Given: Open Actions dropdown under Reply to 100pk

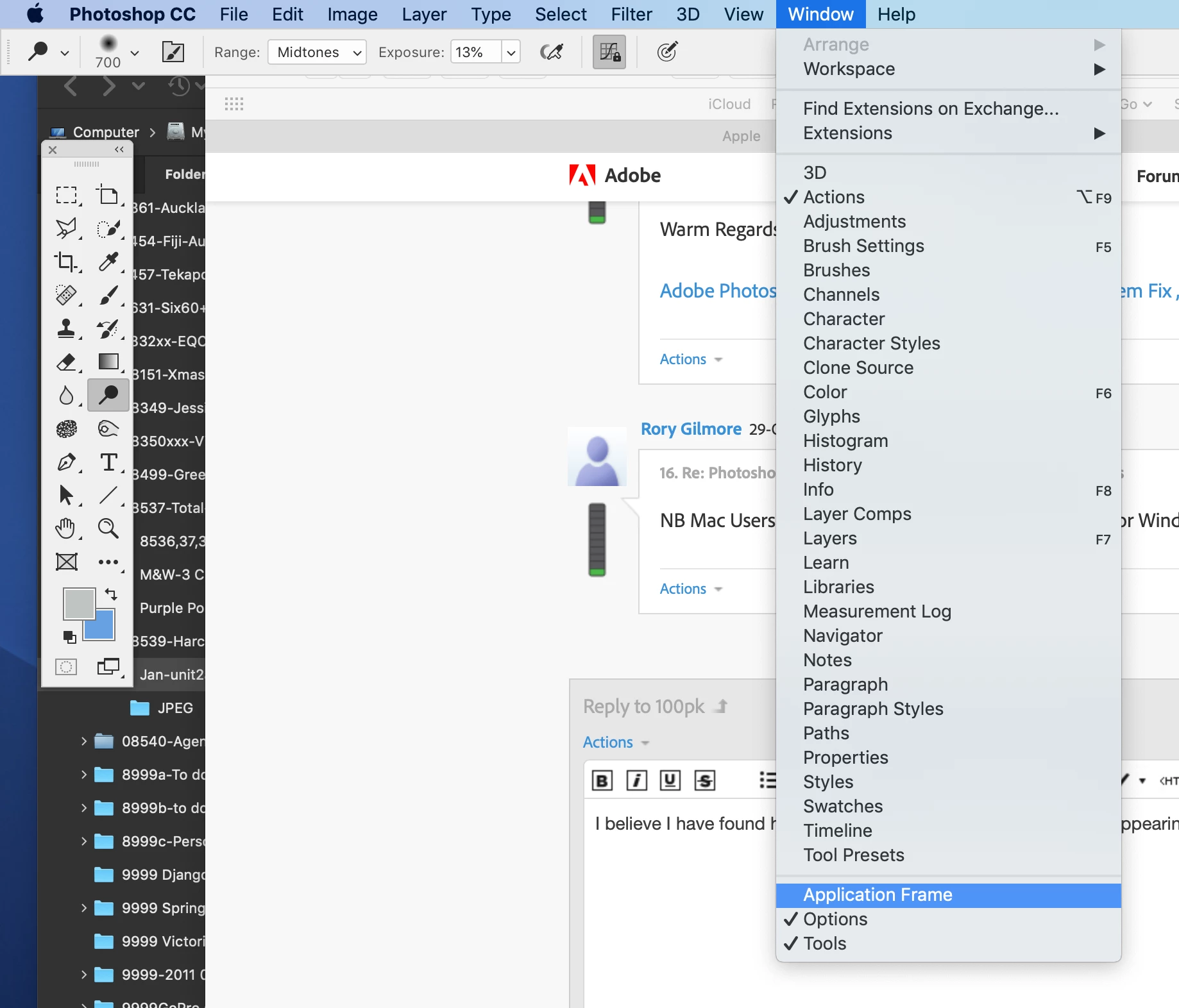Looking at the screenshot, I should [x=616, y=742].
